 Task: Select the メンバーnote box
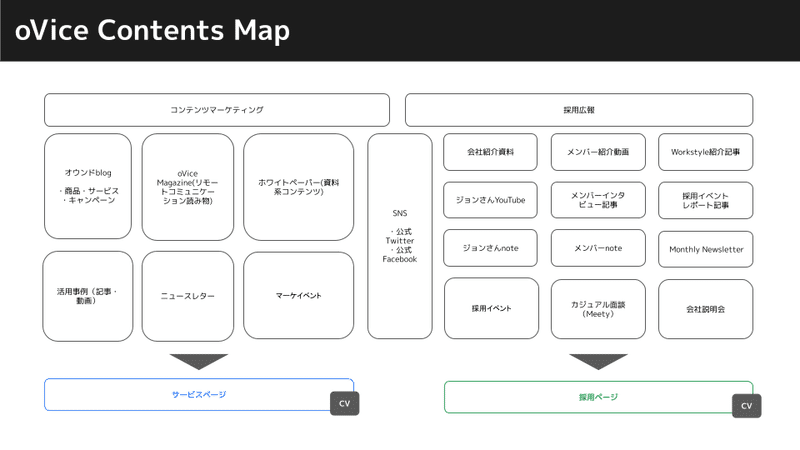pyautogui.click(x=598, y=248)
